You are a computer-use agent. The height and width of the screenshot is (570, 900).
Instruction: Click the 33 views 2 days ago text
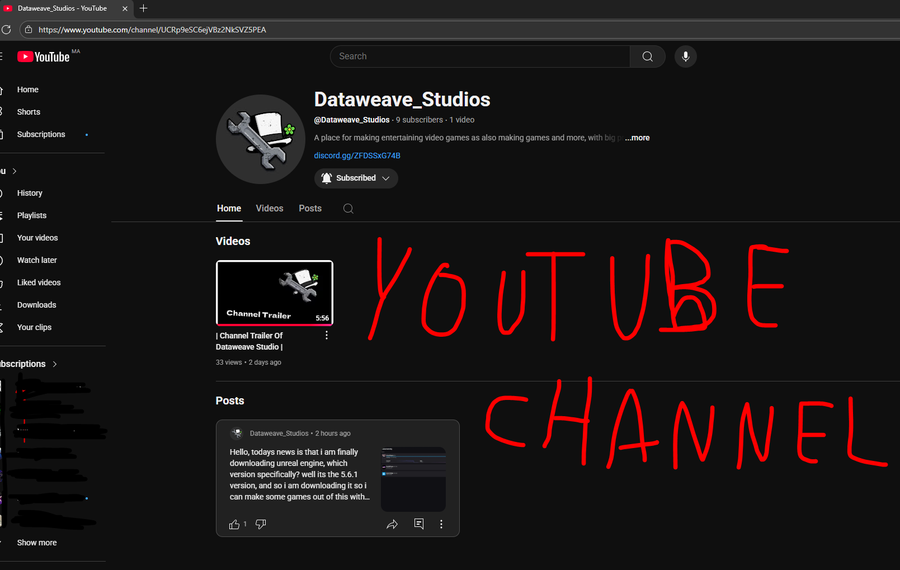point(249,362)
